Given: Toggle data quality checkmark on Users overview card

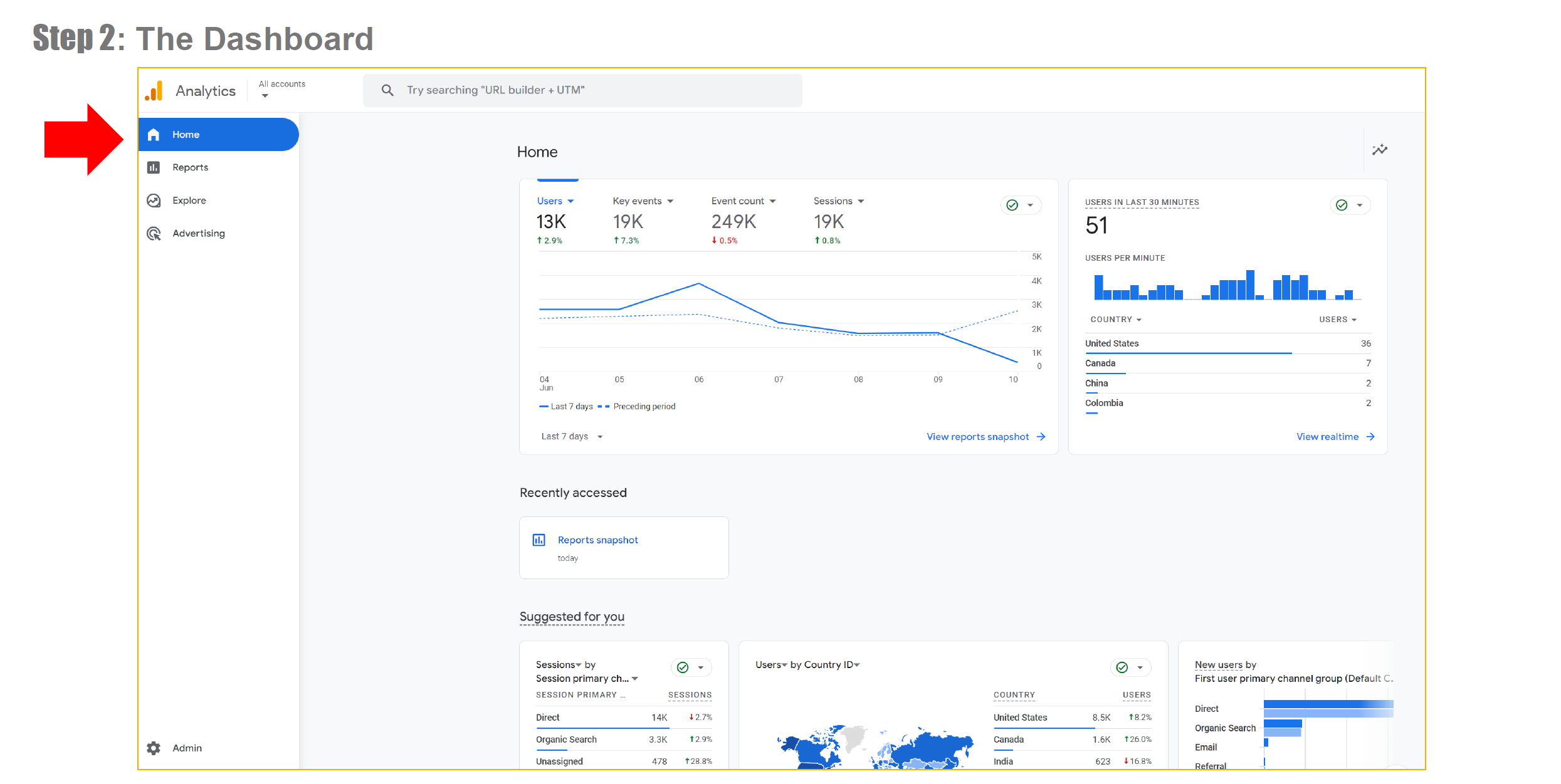Looking at the screenshot, I should pyautogui.click(x=1012, y=205).
